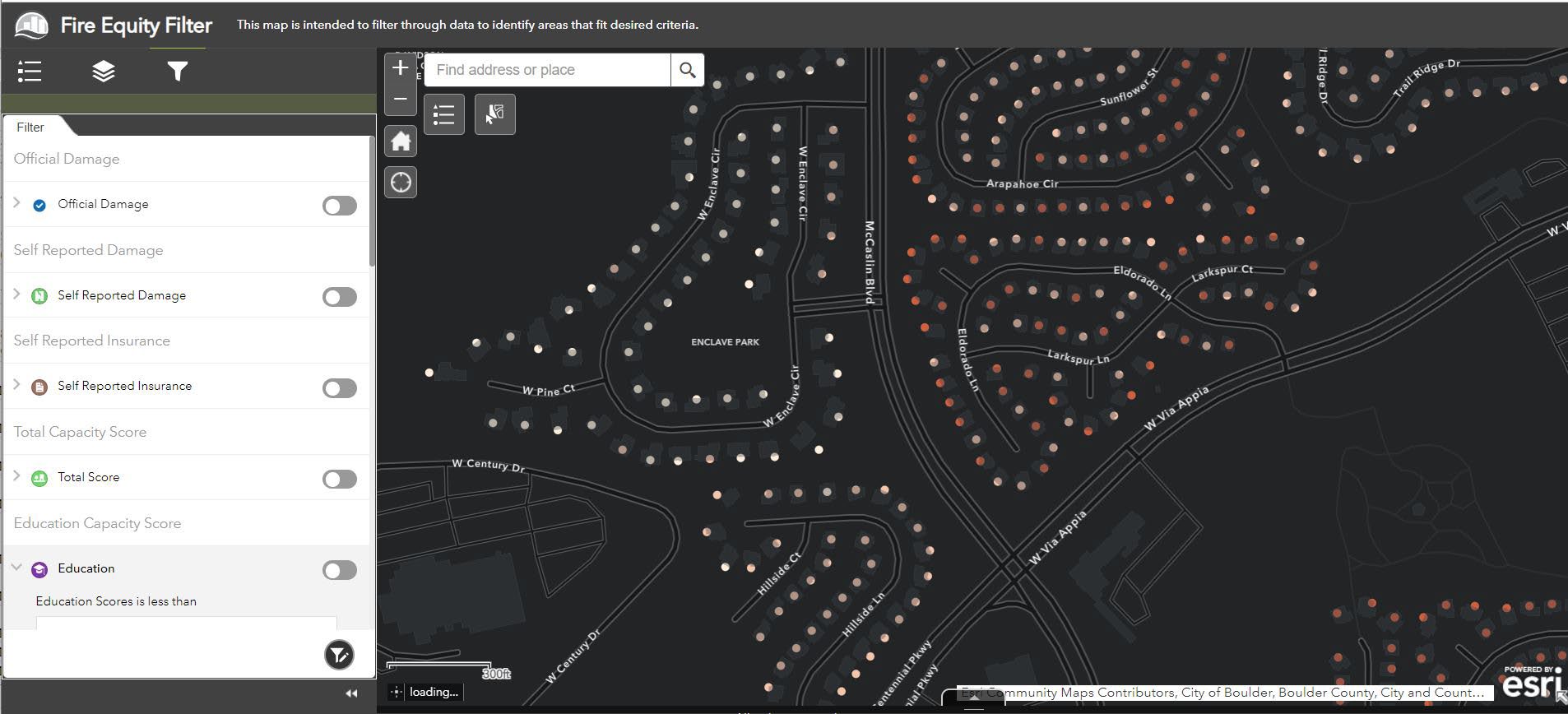This screenshot has height=714, width=1568.
Task: Click the Larkspur Ct street label
Action: (1222, 272)
